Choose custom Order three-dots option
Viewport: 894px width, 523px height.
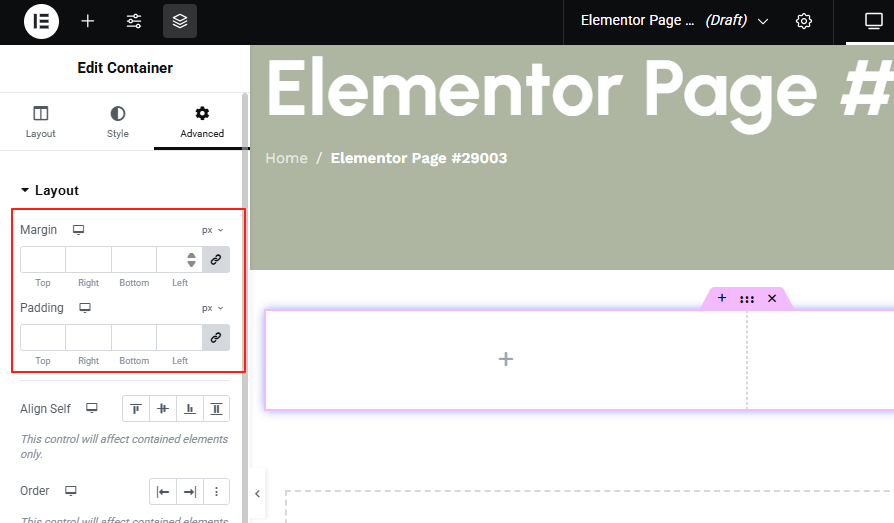point(217,492)
